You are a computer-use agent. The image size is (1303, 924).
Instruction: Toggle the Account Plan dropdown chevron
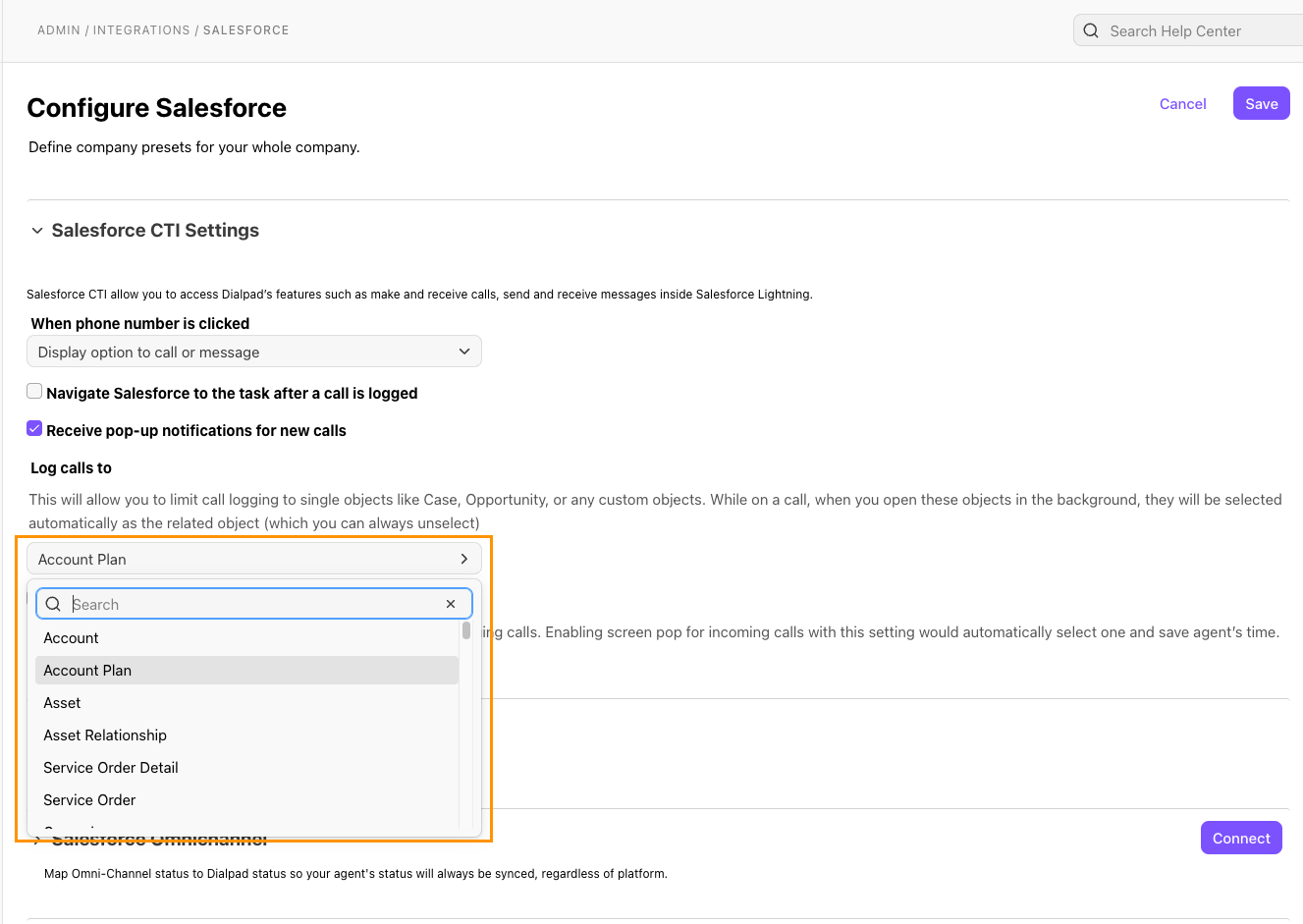click(464, 559)
